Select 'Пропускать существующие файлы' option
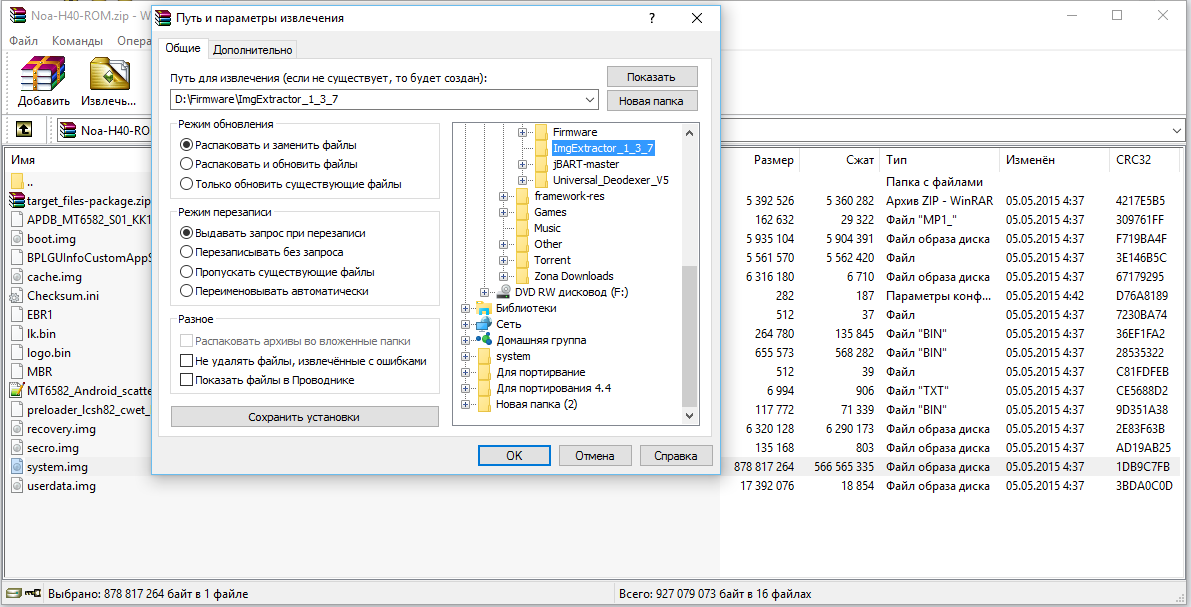 tap(186, 272)
